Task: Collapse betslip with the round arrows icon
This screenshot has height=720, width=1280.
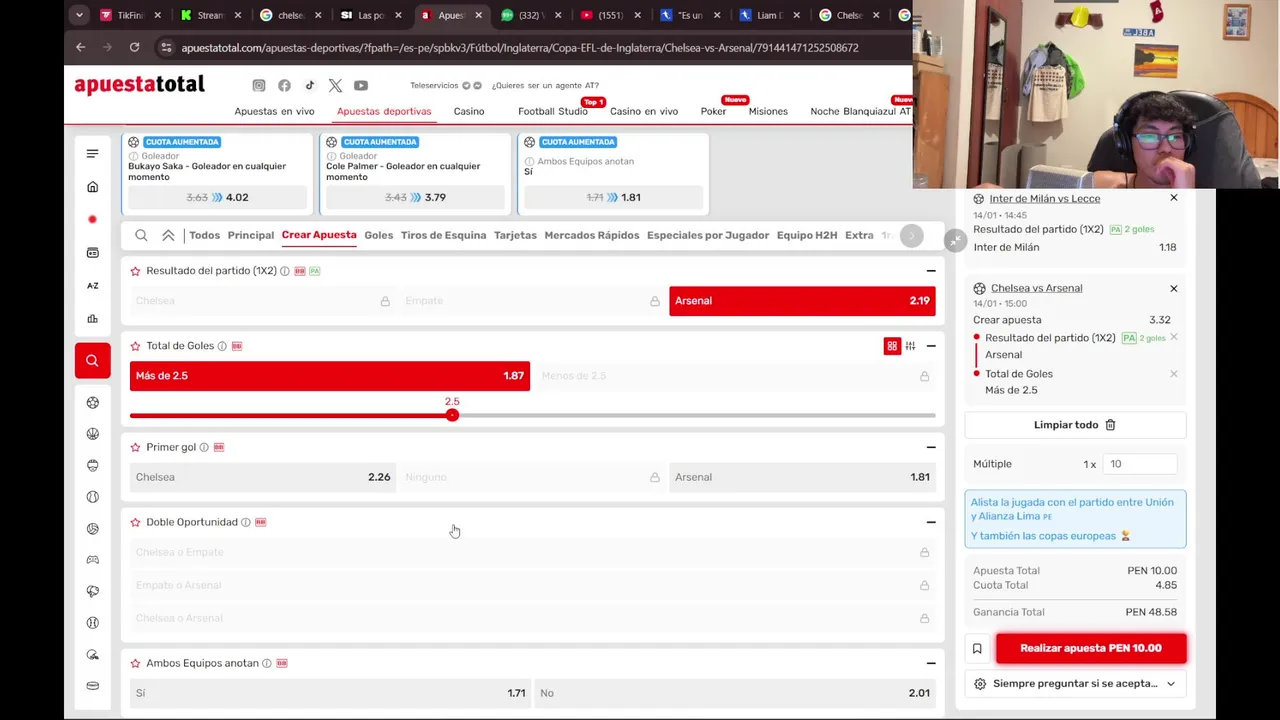Action: [x=956, y=241]
